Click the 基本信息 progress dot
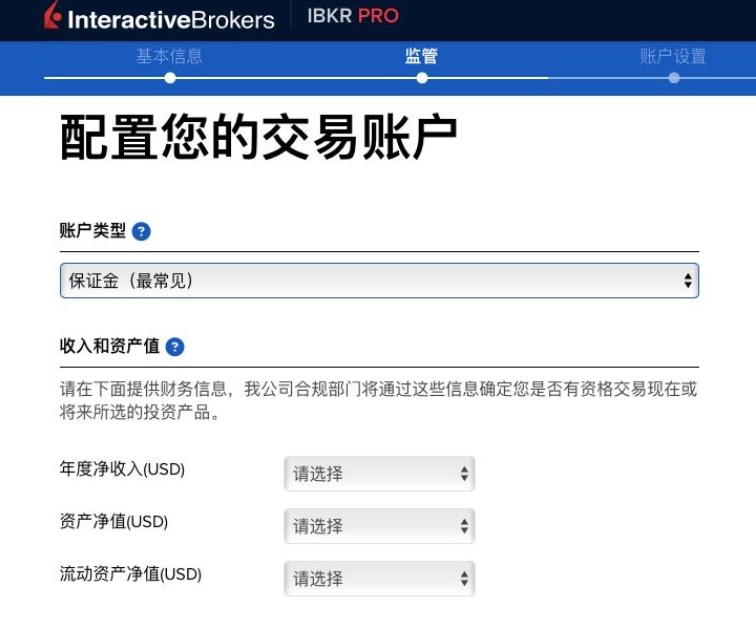The height and width of the screenshot is (628, 756). click(x=170, y=78)
